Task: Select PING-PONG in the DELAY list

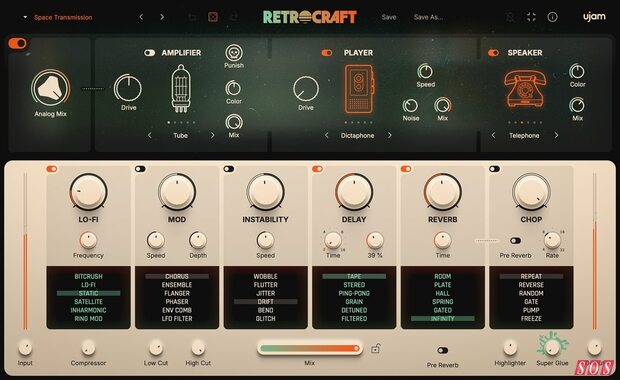Action: click(x=354, y=293)
